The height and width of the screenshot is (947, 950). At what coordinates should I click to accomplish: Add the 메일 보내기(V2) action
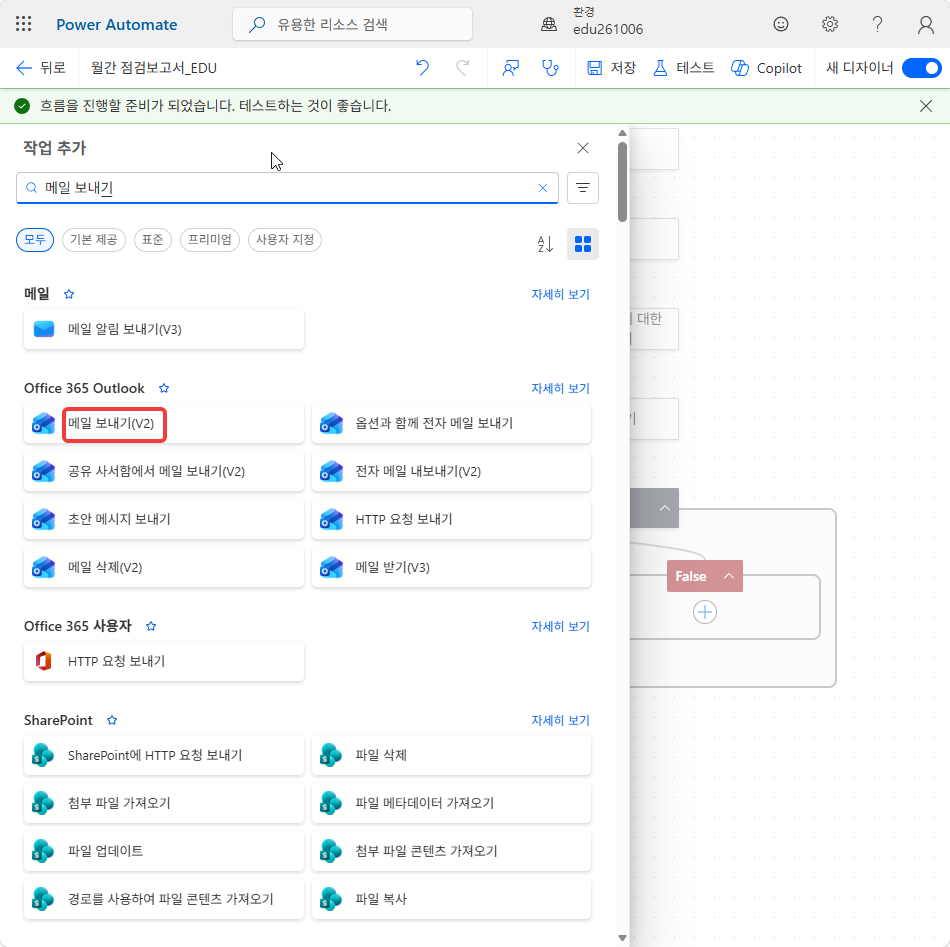[x=164, y=423]
